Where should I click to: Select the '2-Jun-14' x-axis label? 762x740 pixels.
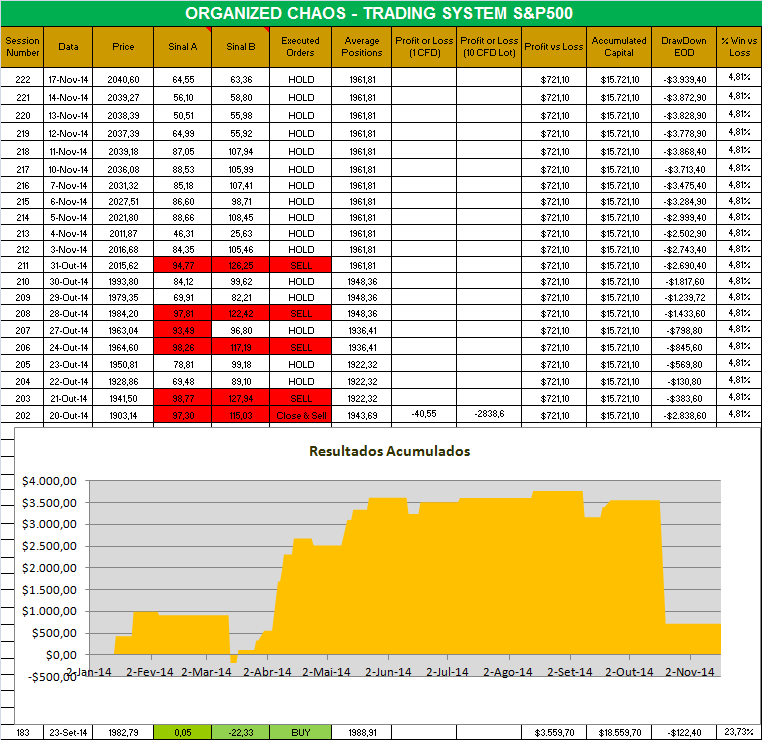[x=388, y=672]
